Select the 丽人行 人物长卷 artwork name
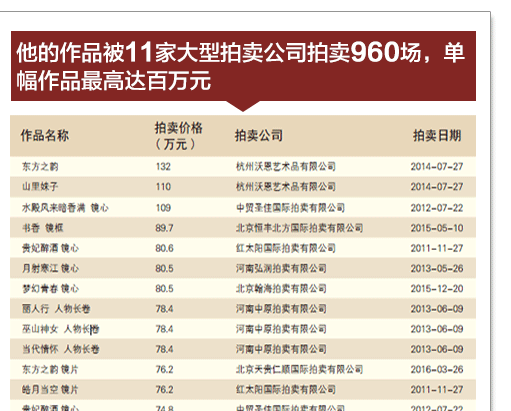 point(56,309)
